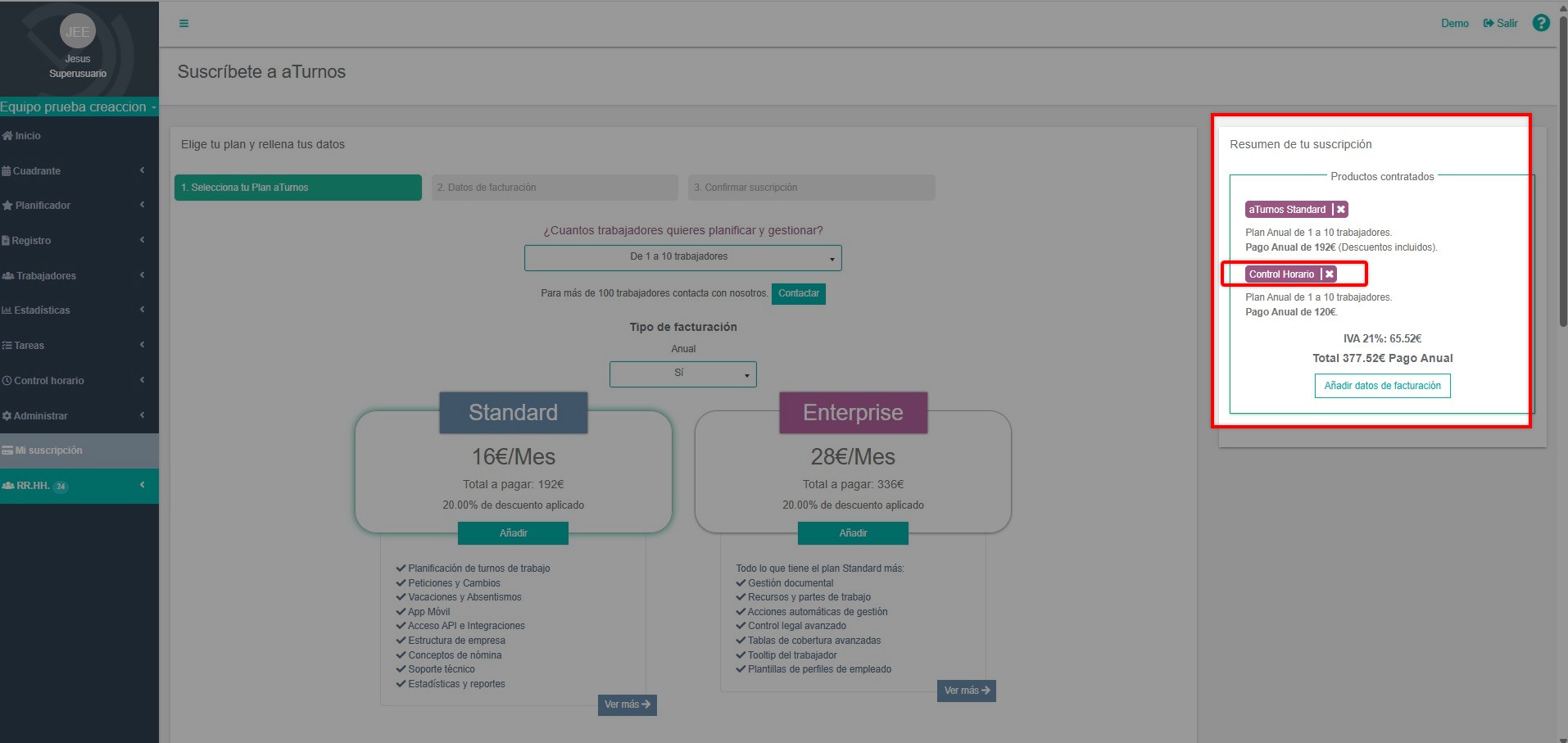Screen dimensions: 1568x743
Task: Open the Anual billing dropdown
Action: pyautogui.click(x=682, y=374)
